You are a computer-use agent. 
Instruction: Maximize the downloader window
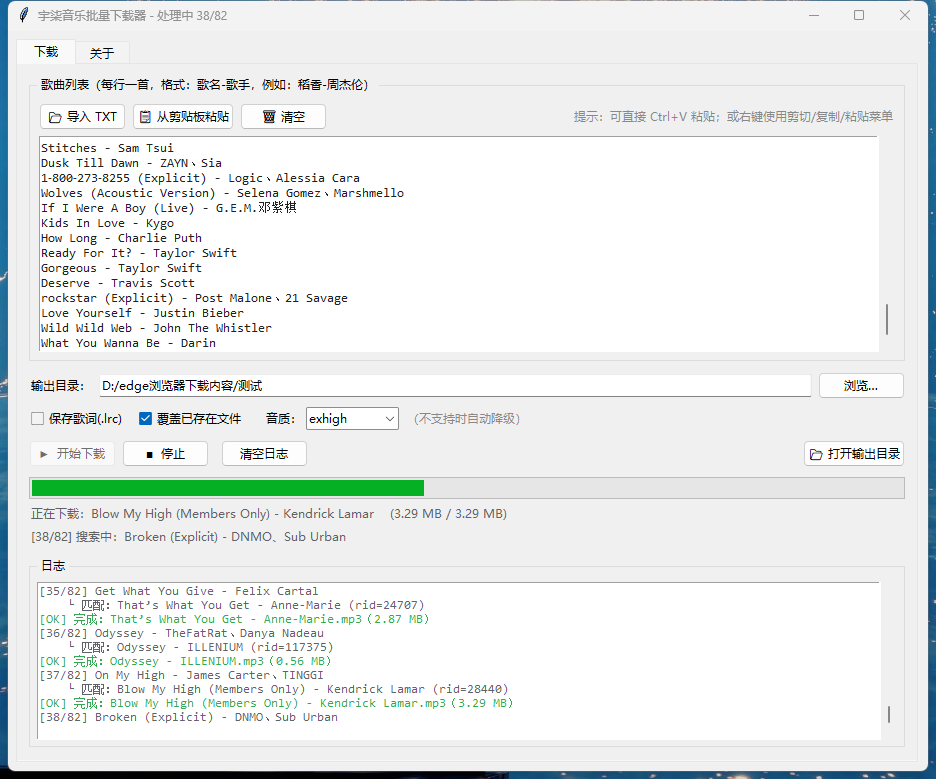[859, 15]
